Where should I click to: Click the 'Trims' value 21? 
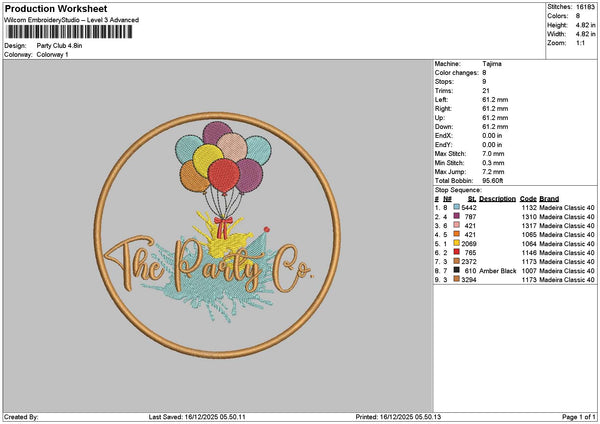click(x=486, y=91)
